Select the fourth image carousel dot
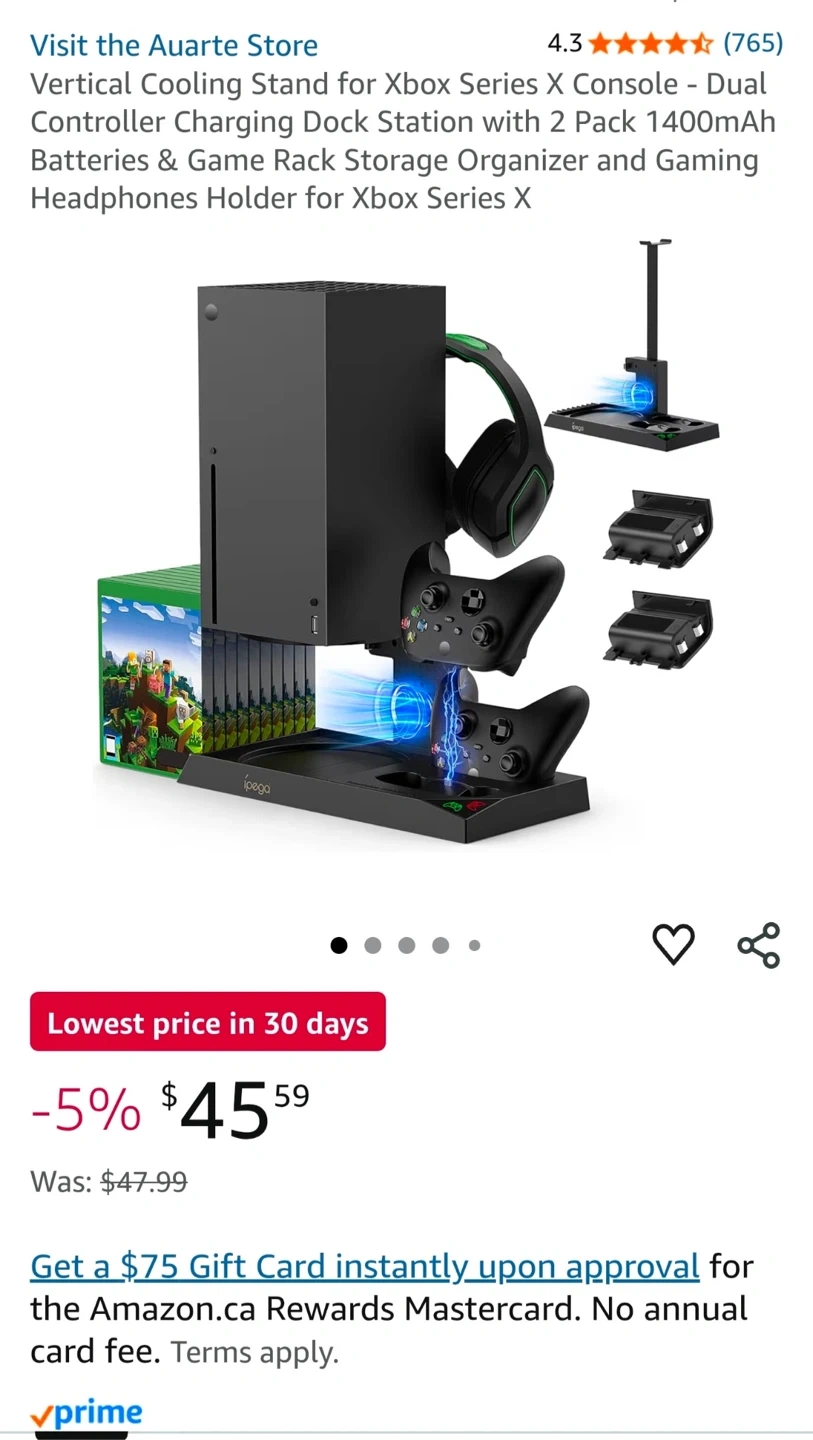The image size is (813, 1440). click(x=441, y=945)
